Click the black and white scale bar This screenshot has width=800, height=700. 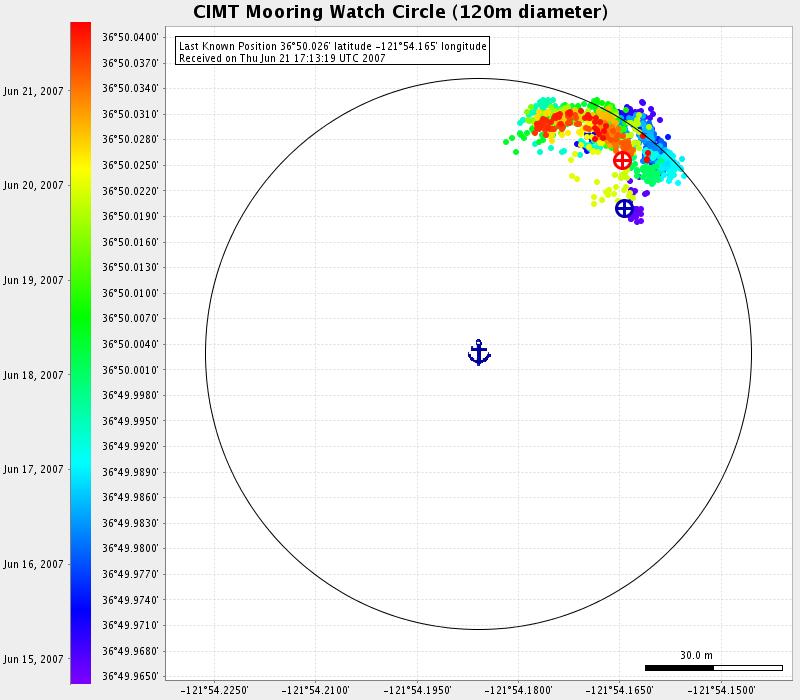pyautogui.click(x=713, y=667)
